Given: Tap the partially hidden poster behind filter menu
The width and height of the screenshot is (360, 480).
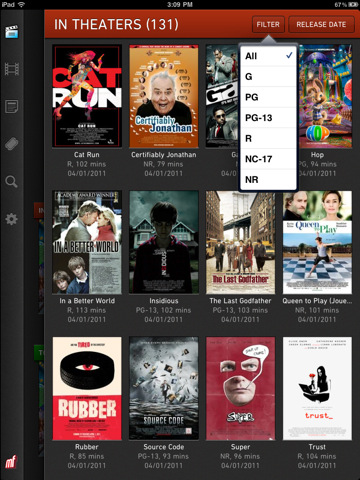Looking at the screenshot, I should point(222,96).
